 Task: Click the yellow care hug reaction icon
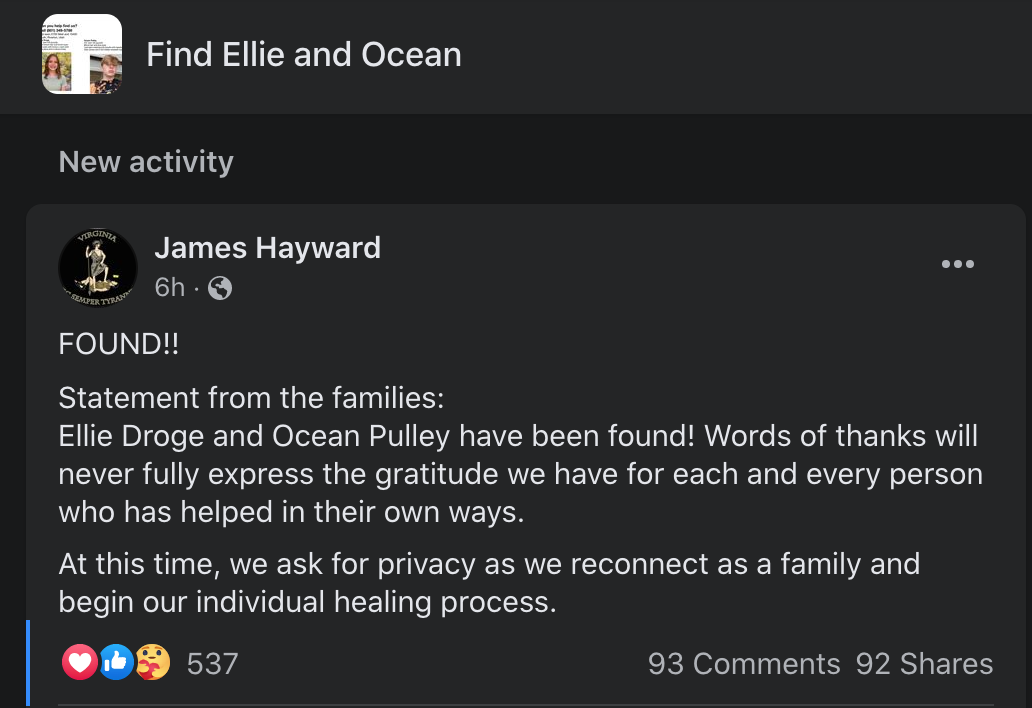tap(152, 662)
